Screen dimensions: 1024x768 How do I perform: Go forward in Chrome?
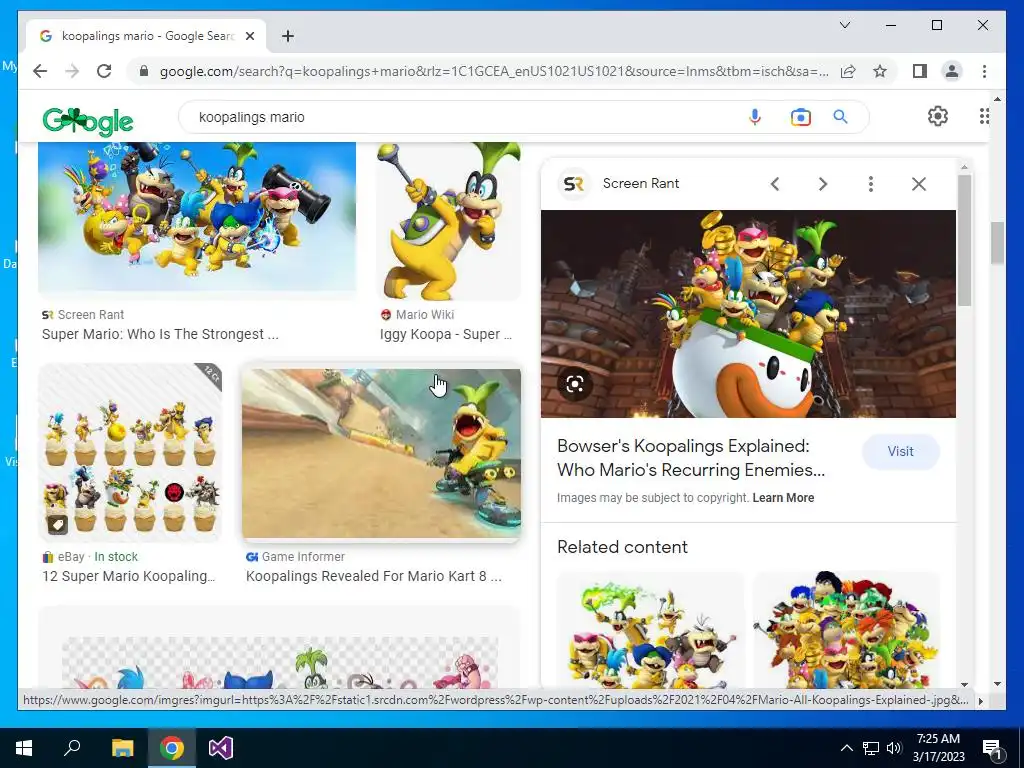pyautogui.click(x=72, y=71)
